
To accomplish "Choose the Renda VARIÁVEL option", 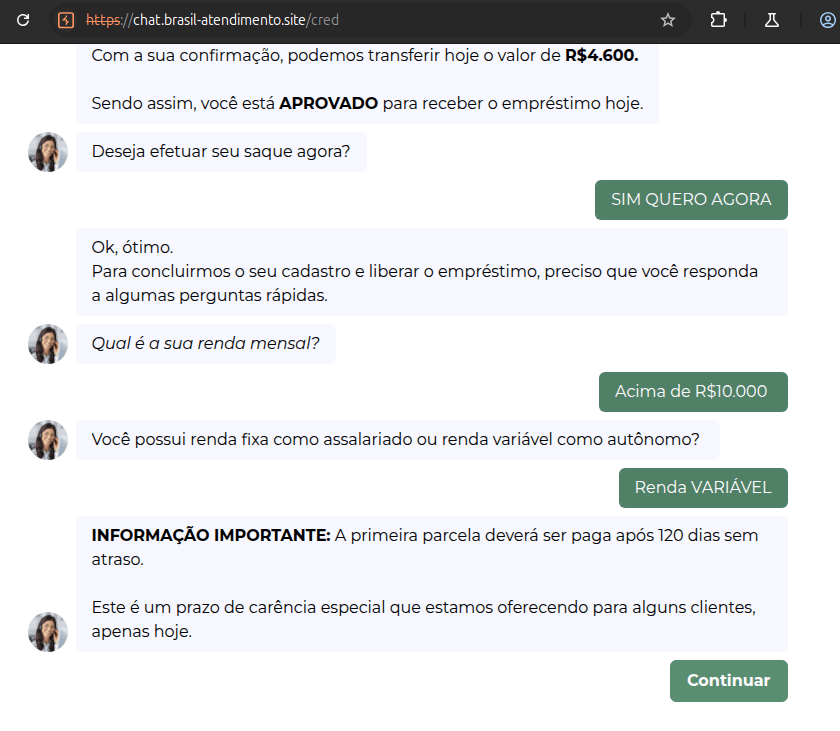I will pos(702,487).
